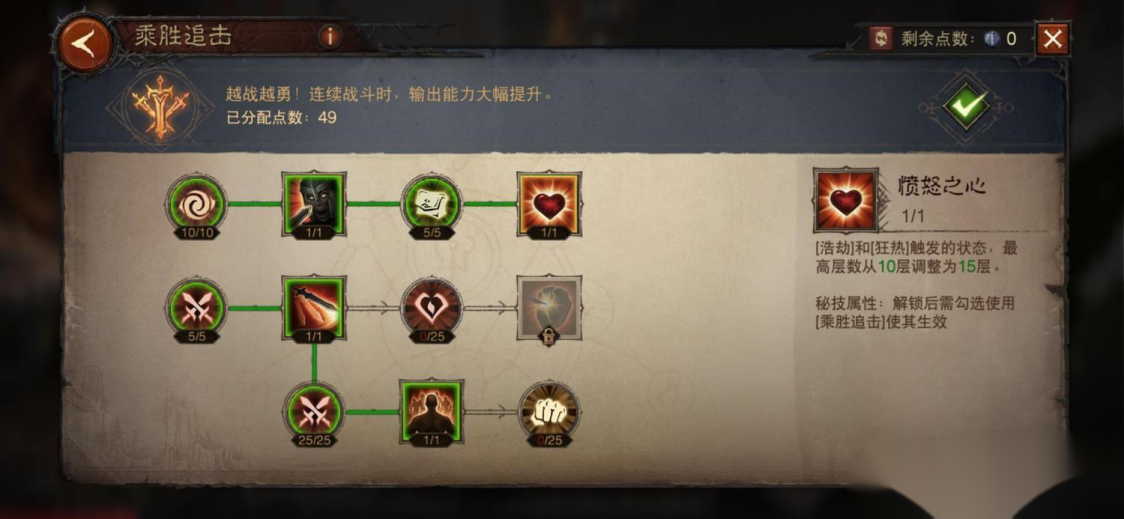Select the flexed arm skill node showing 5/5
The height and width of the screenshot is (519, 1124).
coord(431,204)
